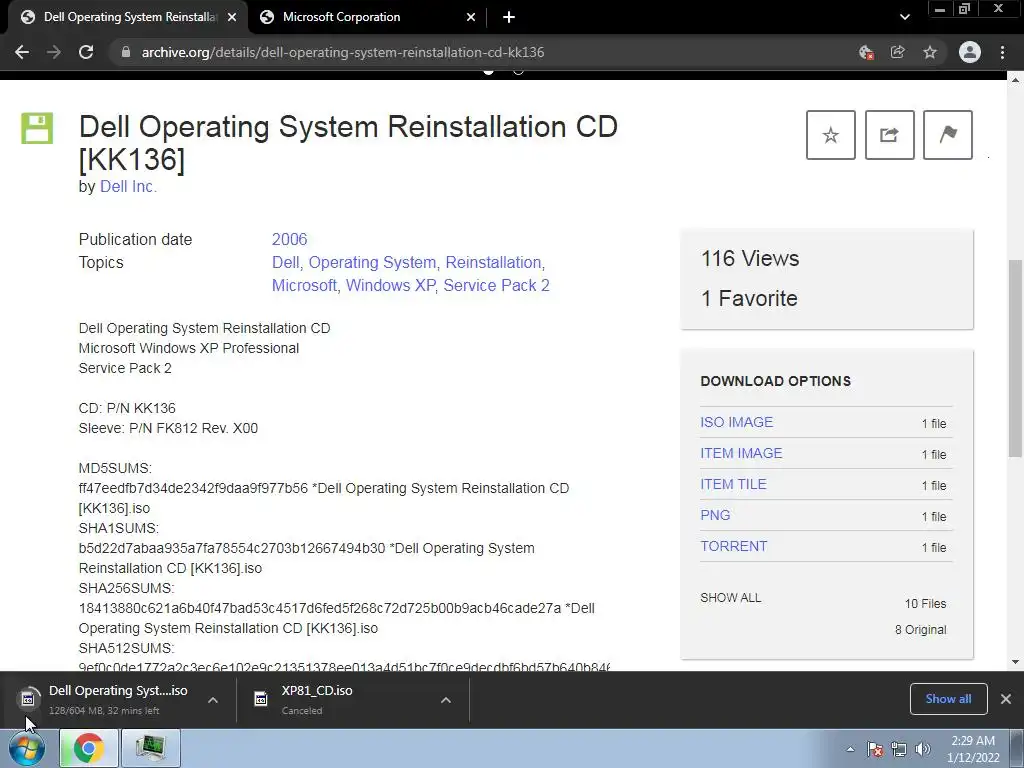Image resolution: width=1024 pixels, height=768 pixels.
Task: Click the browser forward arrow
Action: [x=54, y=52]
